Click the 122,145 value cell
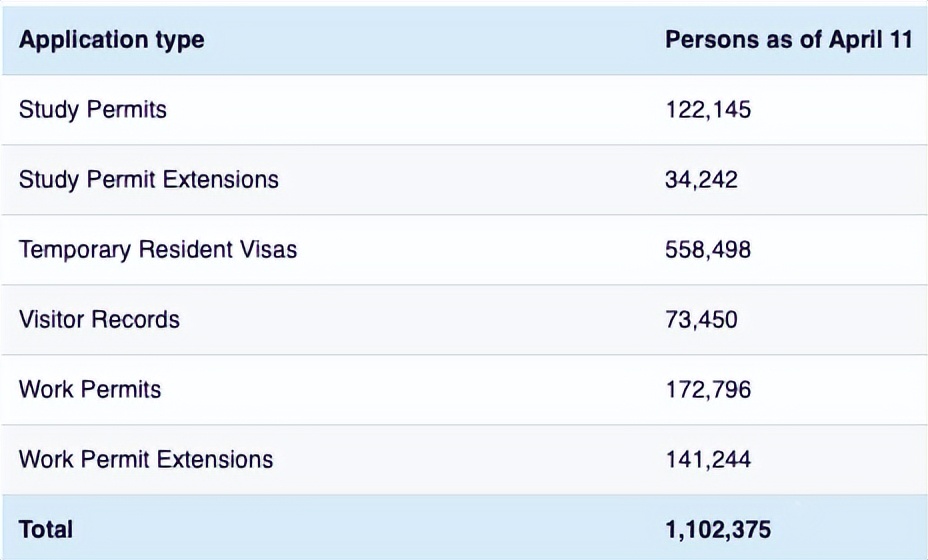The image size is (928, 560). click(708, 109)
